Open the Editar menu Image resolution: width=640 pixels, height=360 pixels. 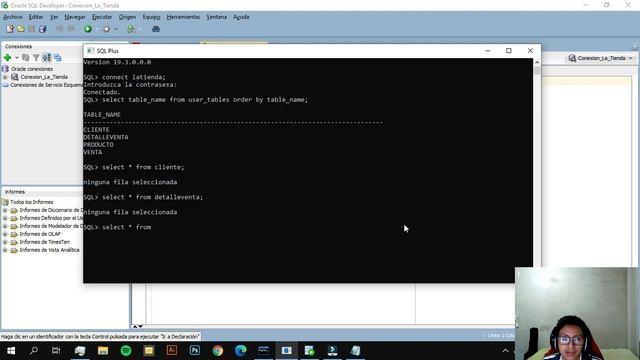click(x=36, y=17)
